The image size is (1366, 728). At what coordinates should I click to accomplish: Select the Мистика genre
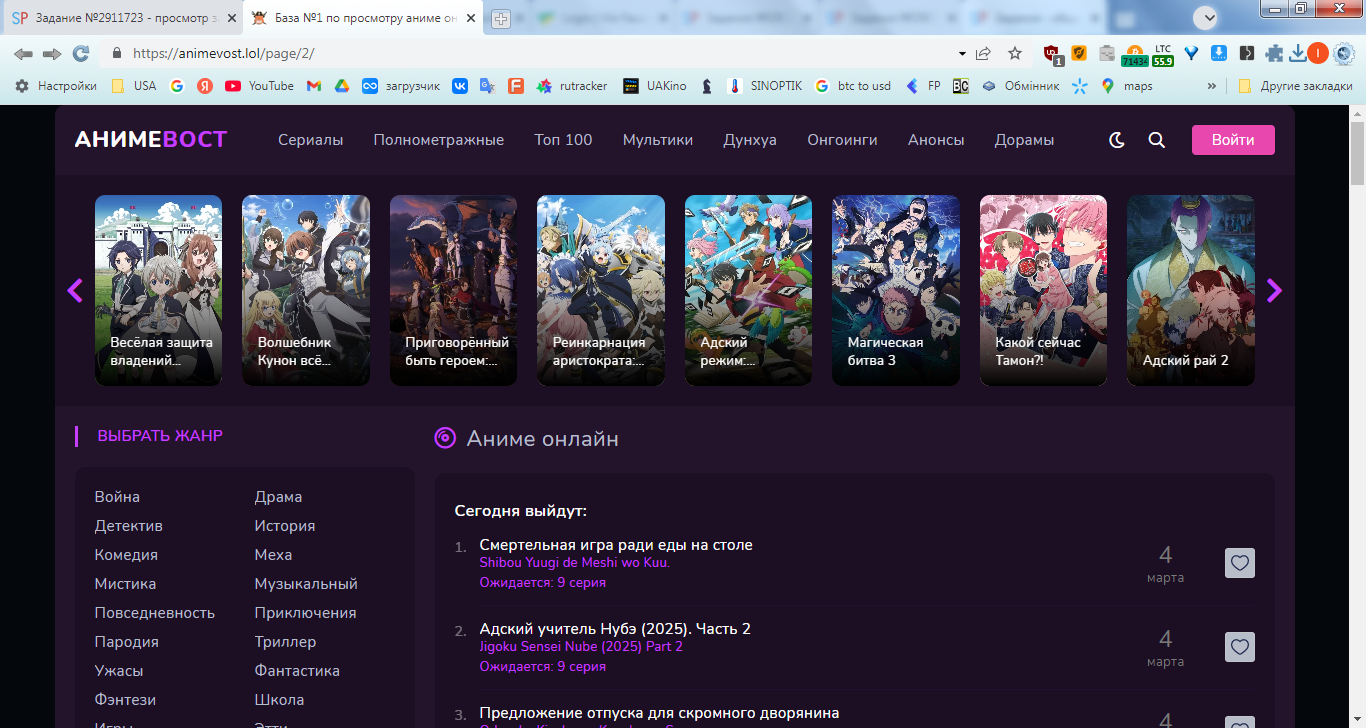[x=125, y=584]
